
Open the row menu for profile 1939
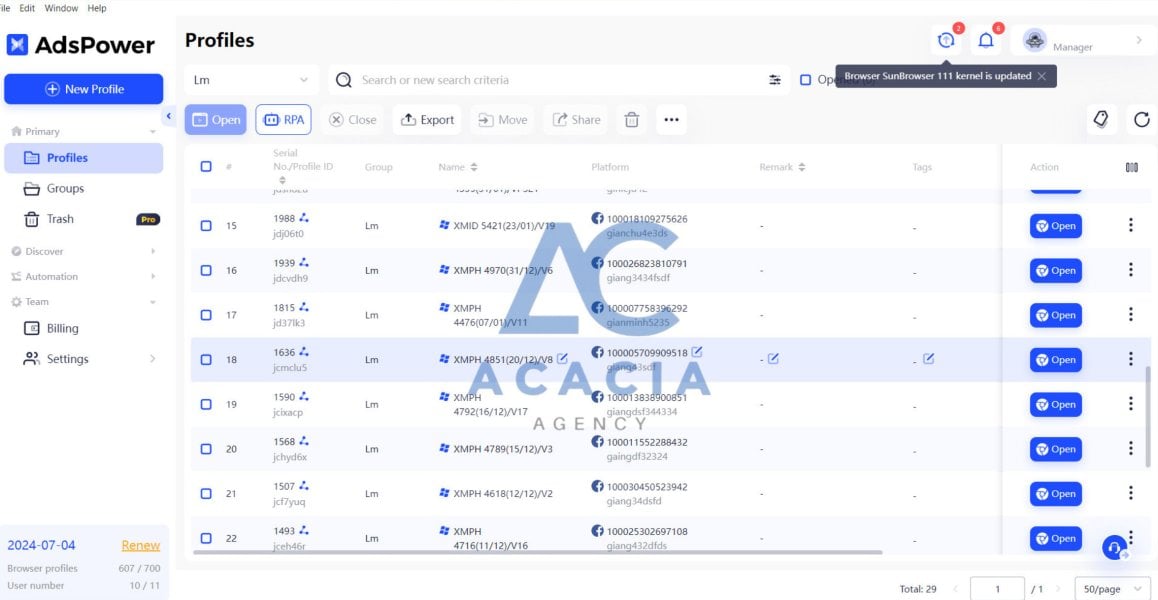pyautogui.click(x=1130, y=270)
